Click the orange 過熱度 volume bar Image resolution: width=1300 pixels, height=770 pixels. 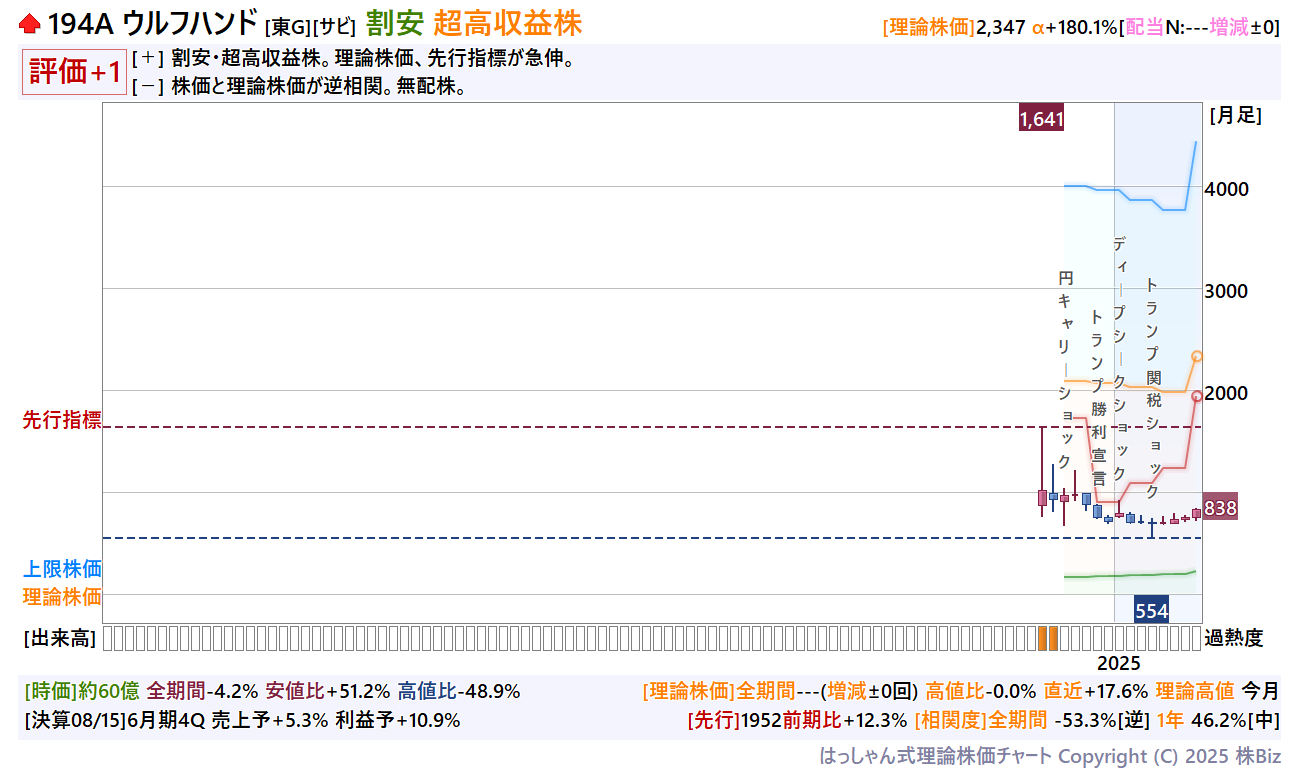coord(1047,638)
